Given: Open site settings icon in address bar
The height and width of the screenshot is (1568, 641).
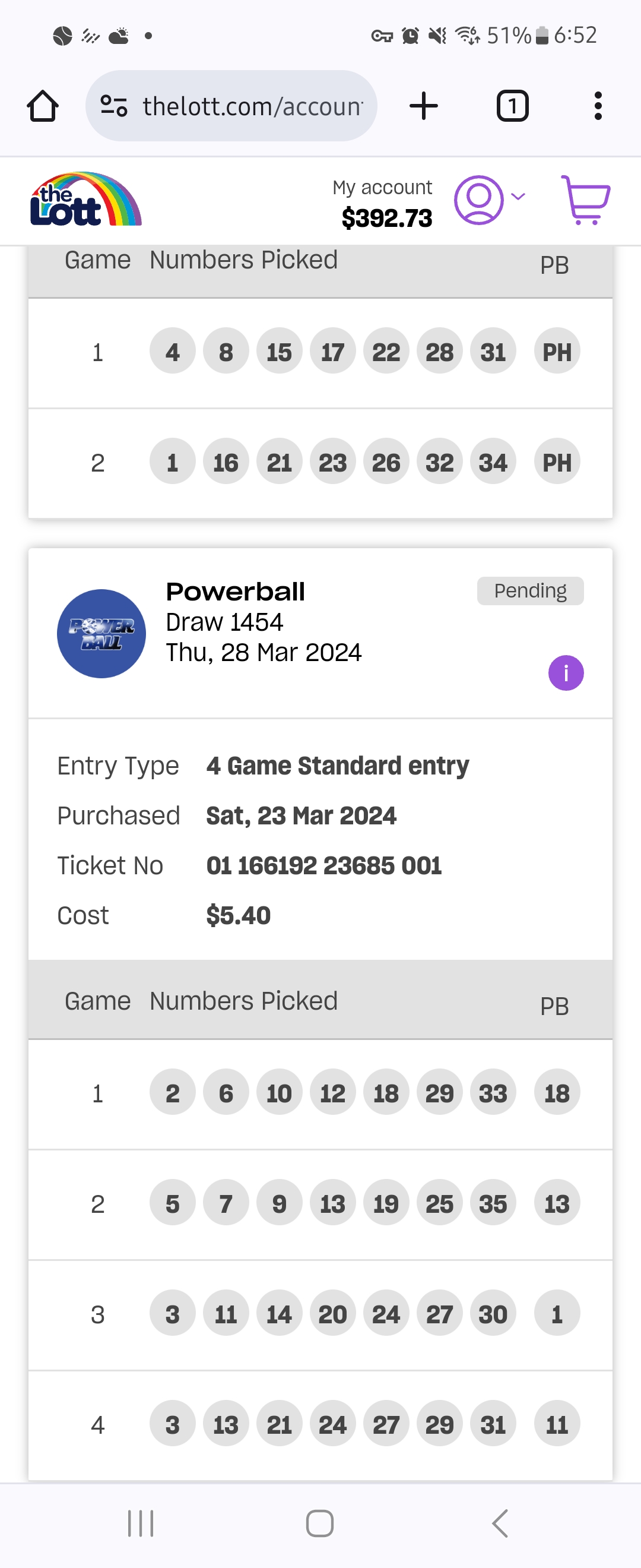Looking at the screenshot, I should pos(114,106).
